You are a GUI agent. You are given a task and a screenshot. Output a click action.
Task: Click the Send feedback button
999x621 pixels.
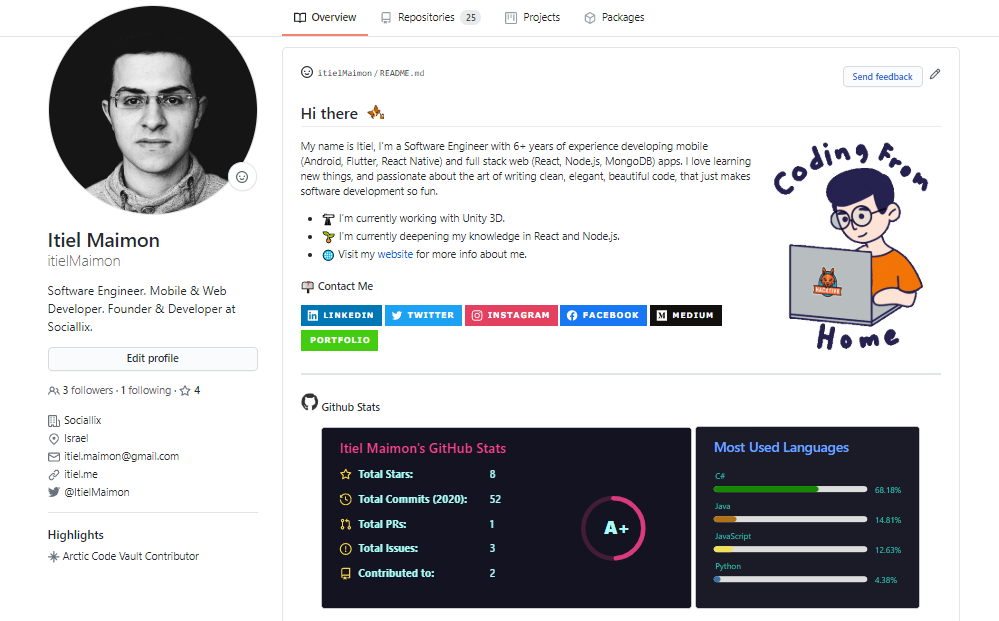coord(882,76)
